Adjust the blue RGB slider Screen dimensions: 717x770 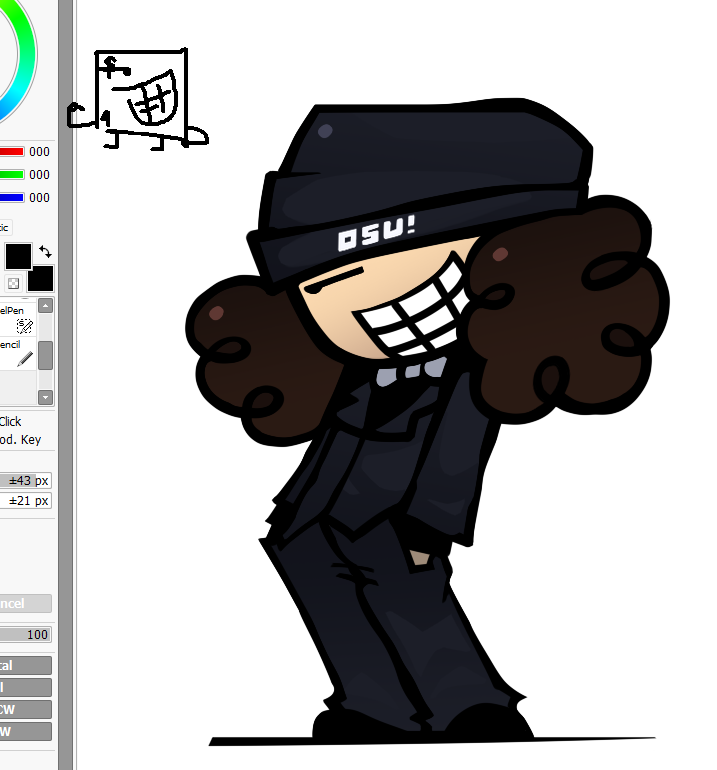coord(12,198)
